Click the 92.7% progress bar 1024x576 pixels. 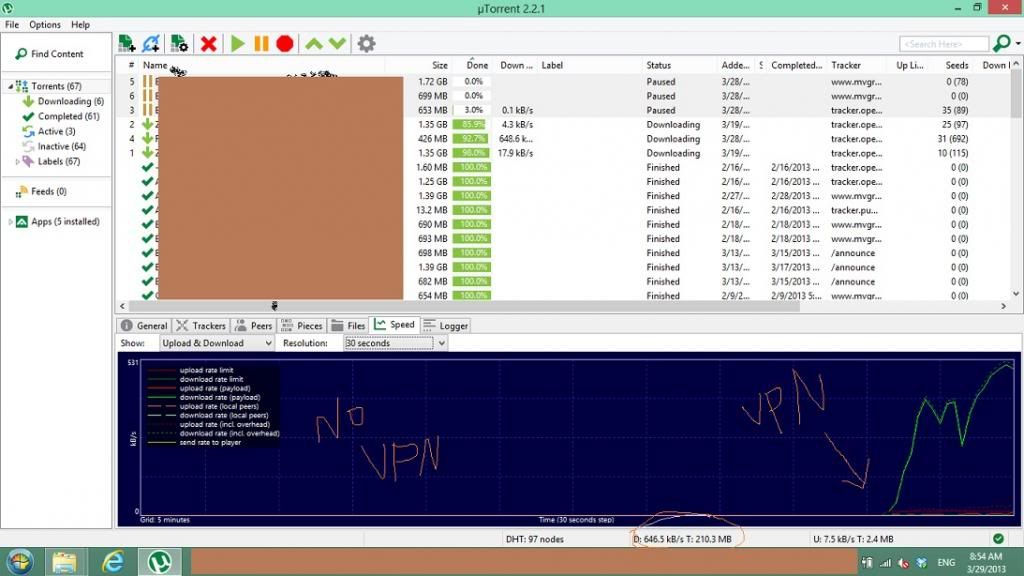coord(473,138)
